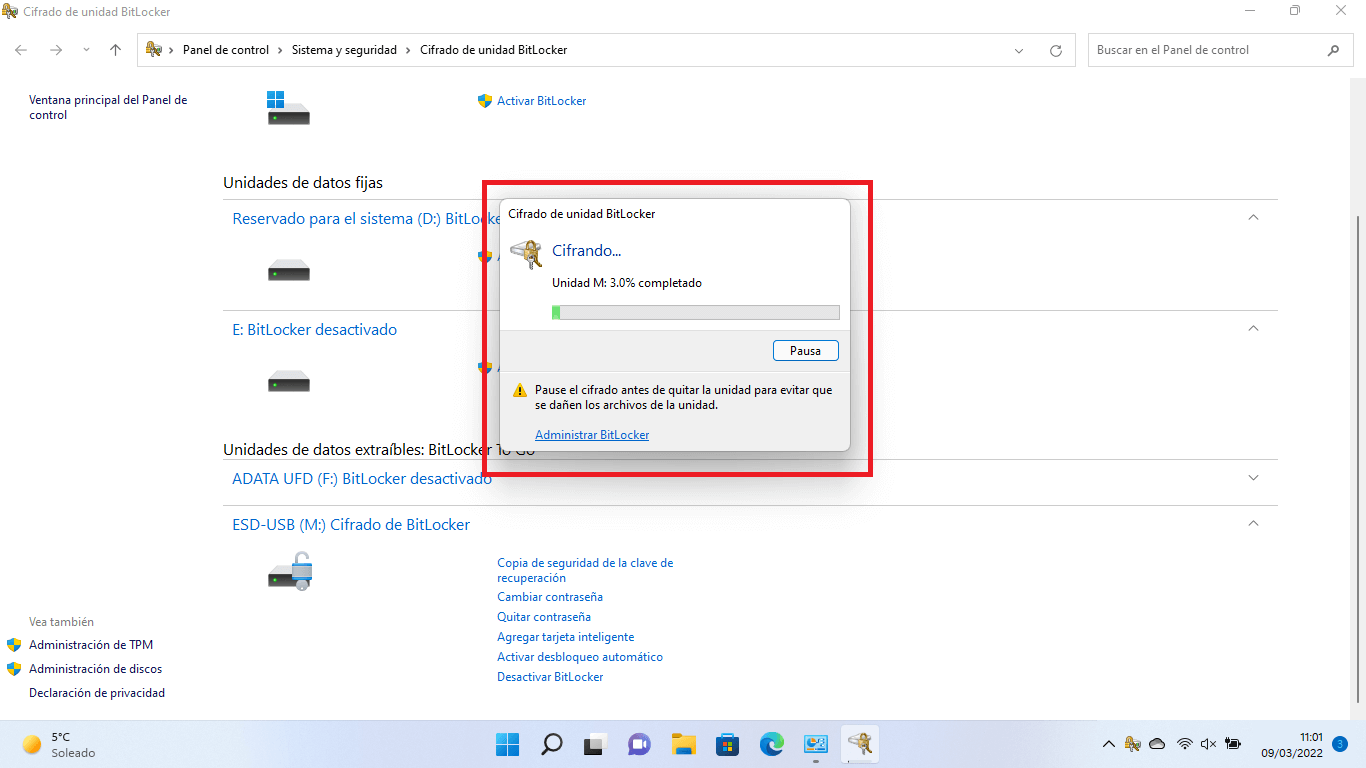Click the warning triangle icon in dialog
1366x768 pixels.
519,391
